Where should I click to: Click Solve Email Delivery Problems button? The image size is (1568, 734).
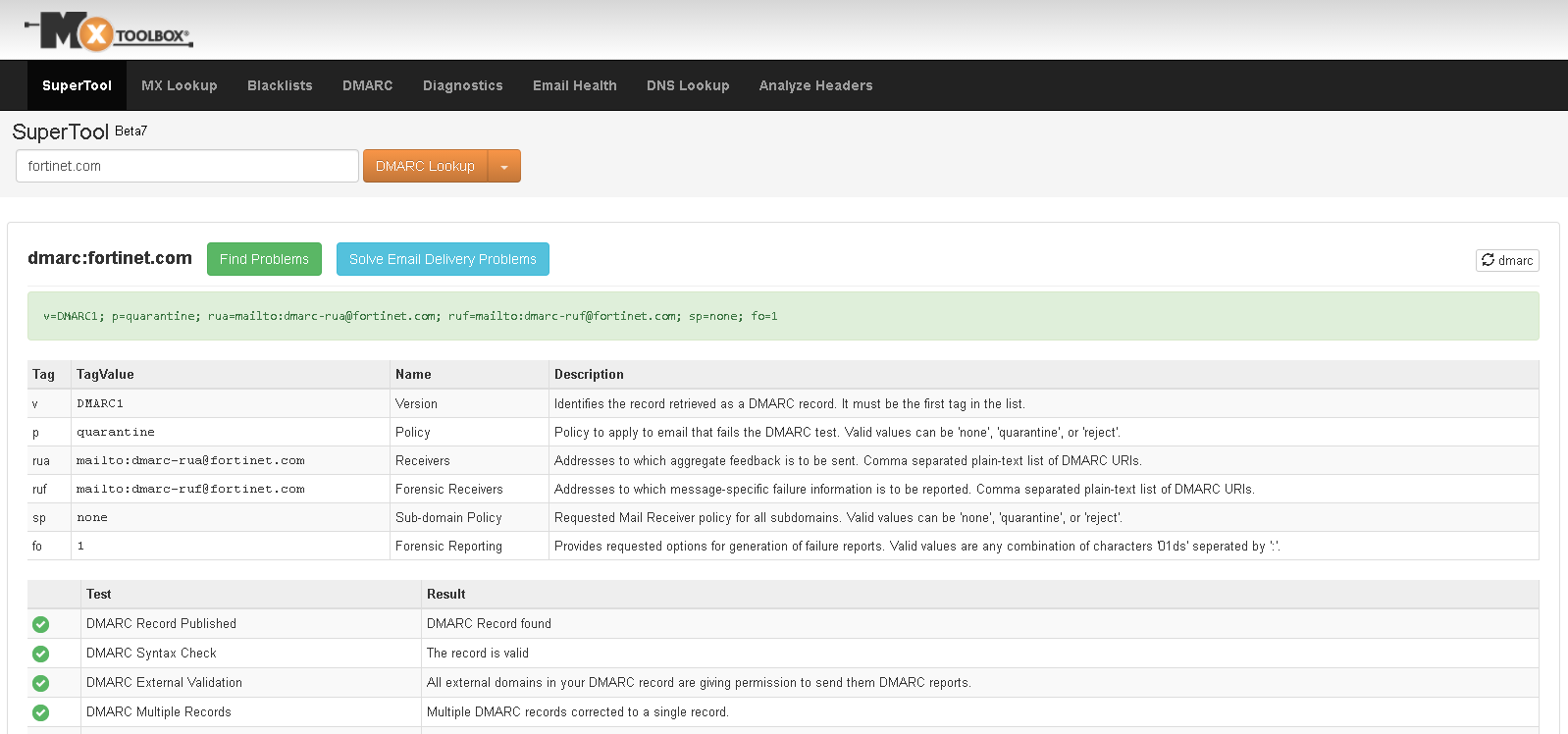(x=443, y=259)
